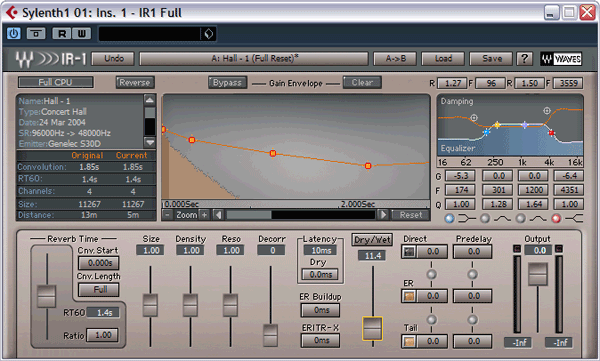The image size is (600, 361).
Task: Open the Save menu
Action: click(491, 59)
